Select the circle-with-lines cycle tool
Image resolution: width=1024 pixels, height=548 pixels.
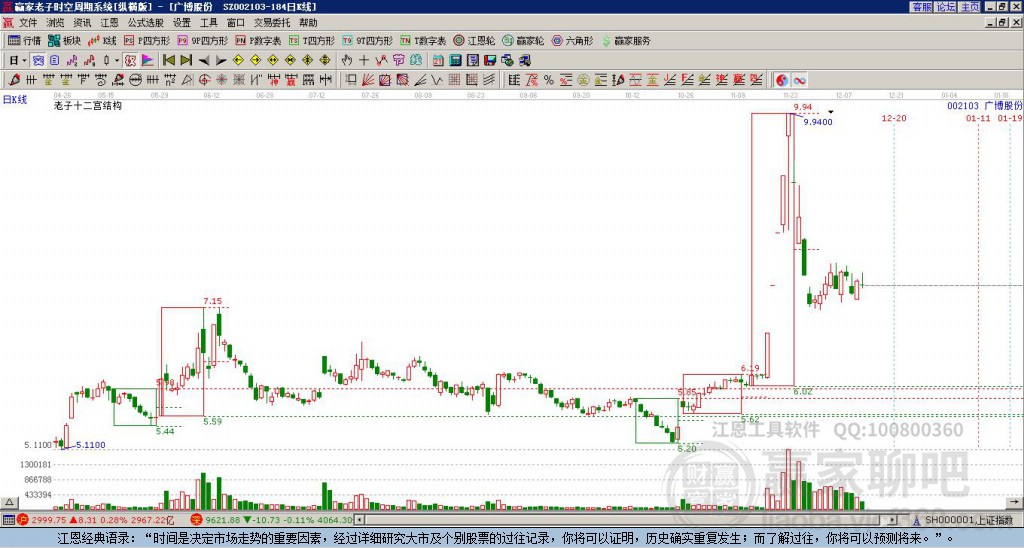(135, 80)
